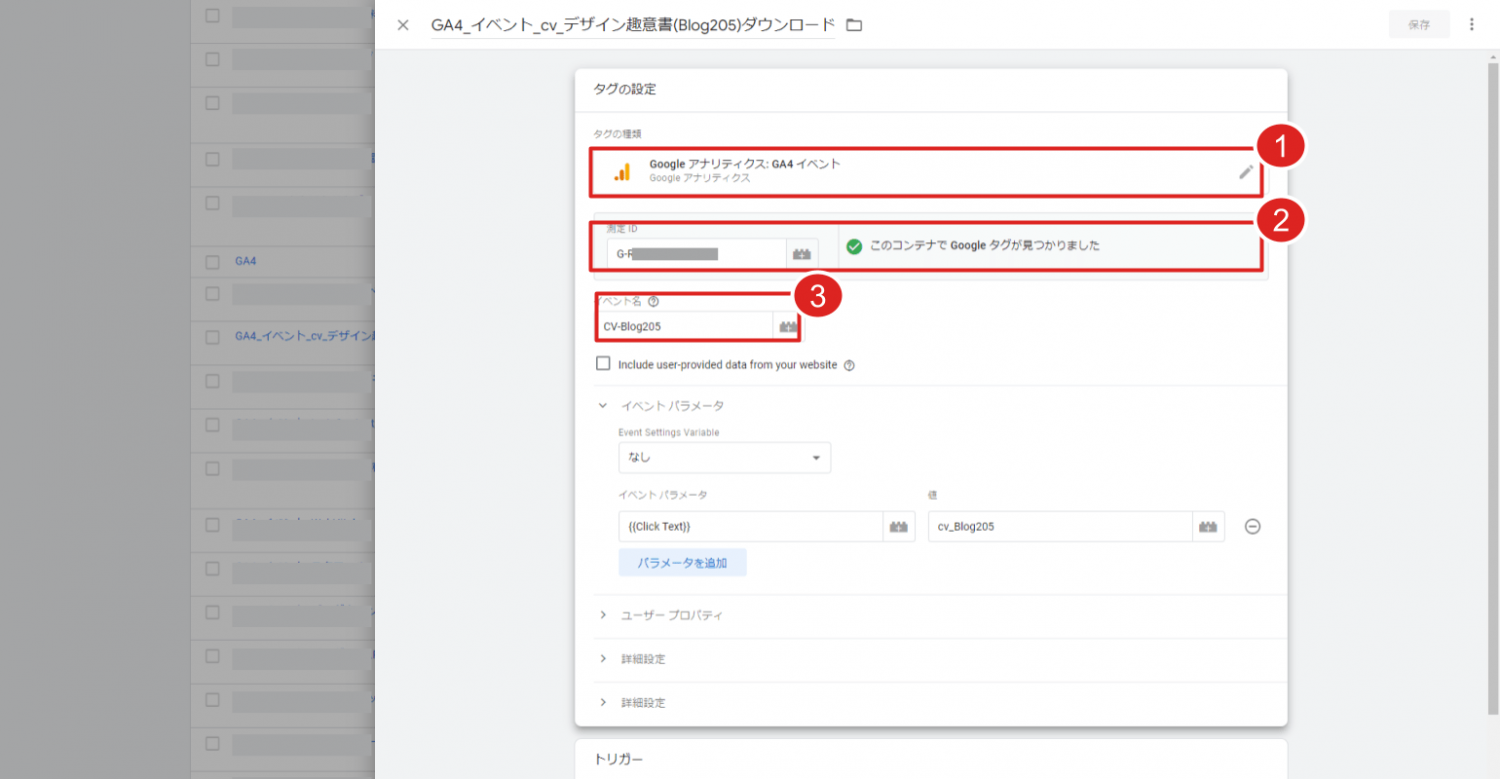Click the Google Analytics bar chart icon
Viewport: 1500px width, 779px height.
622,172
